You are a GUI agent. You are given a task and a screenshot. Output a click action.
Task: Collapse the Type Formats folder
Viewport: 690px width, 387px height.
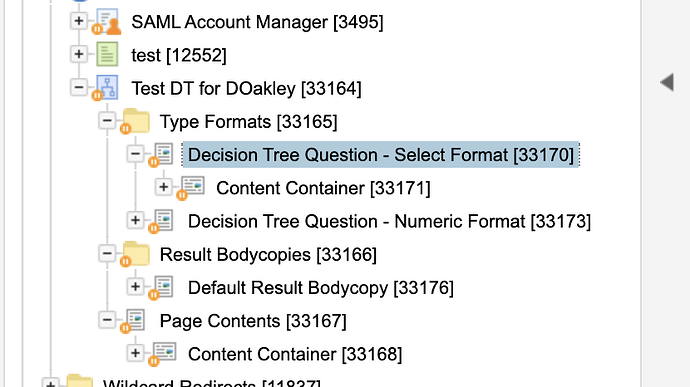(x=107, y=121)
